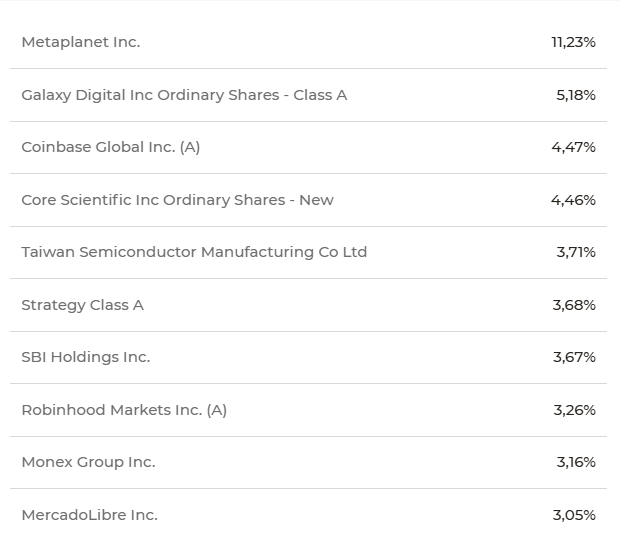
Task: Select the Monex Group Inc. holding
Action: pos(88,462)
